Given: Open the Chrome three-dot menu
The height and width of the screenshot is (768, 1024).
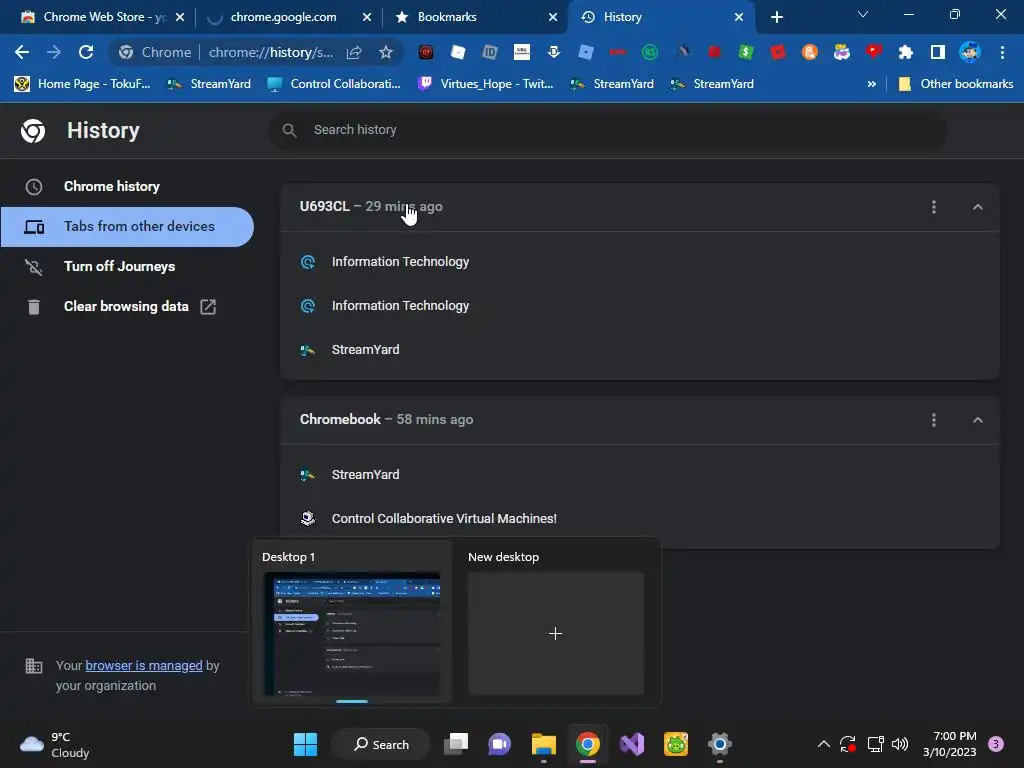Looking at the screenshot, I should click(x=1002, y=52).
